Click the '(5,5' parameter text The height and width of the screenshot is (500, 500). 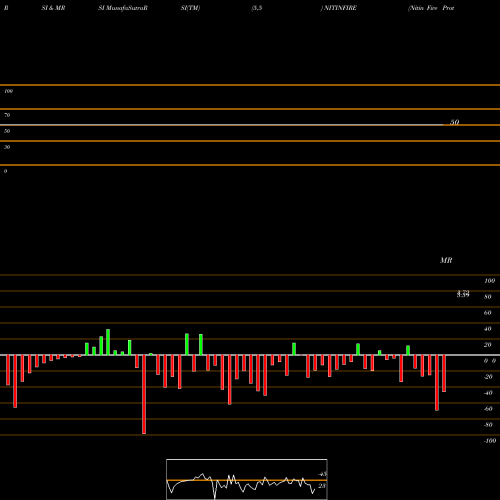257,8
